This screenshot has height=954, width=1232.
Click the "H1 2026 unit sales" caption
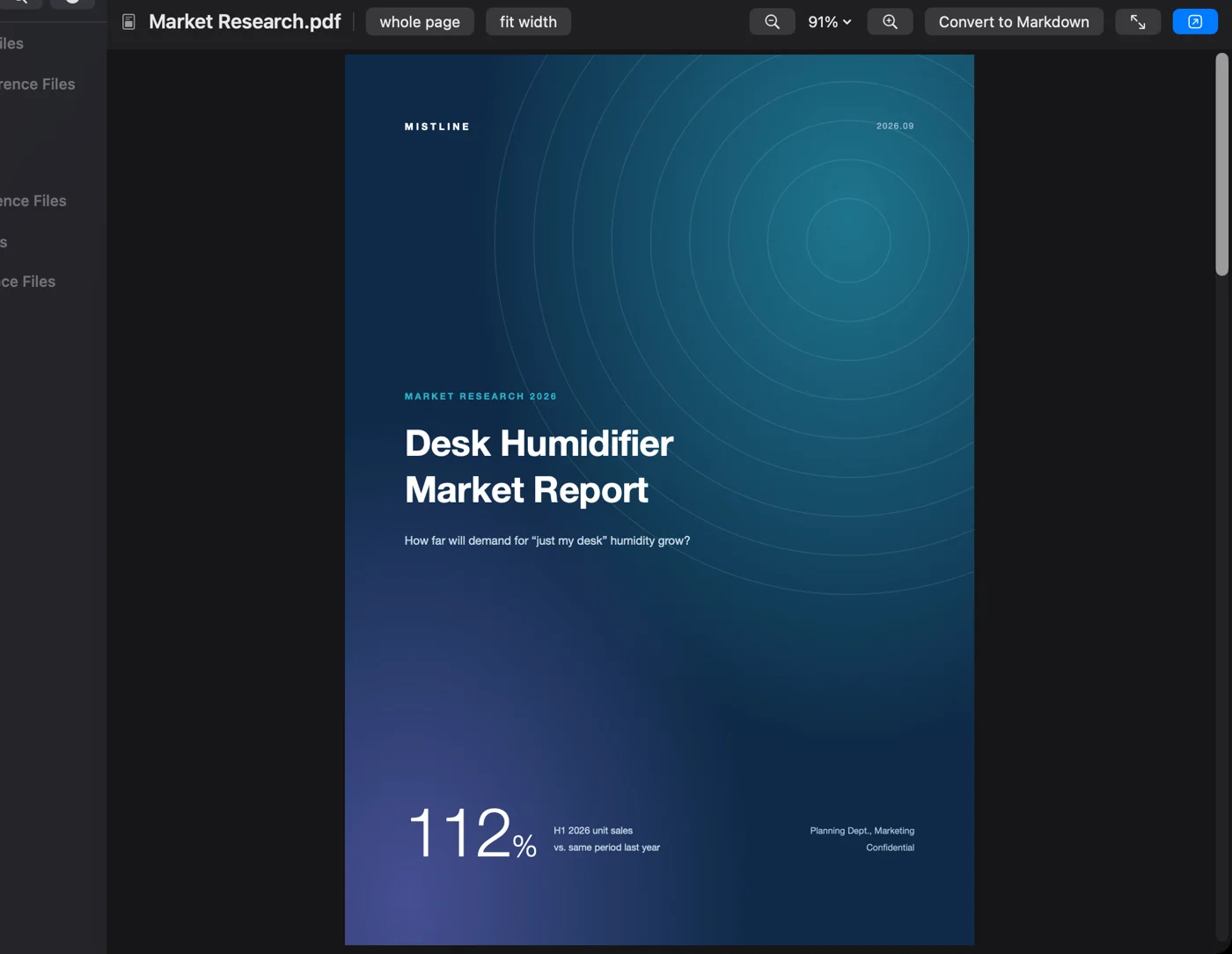click(593, 831)
